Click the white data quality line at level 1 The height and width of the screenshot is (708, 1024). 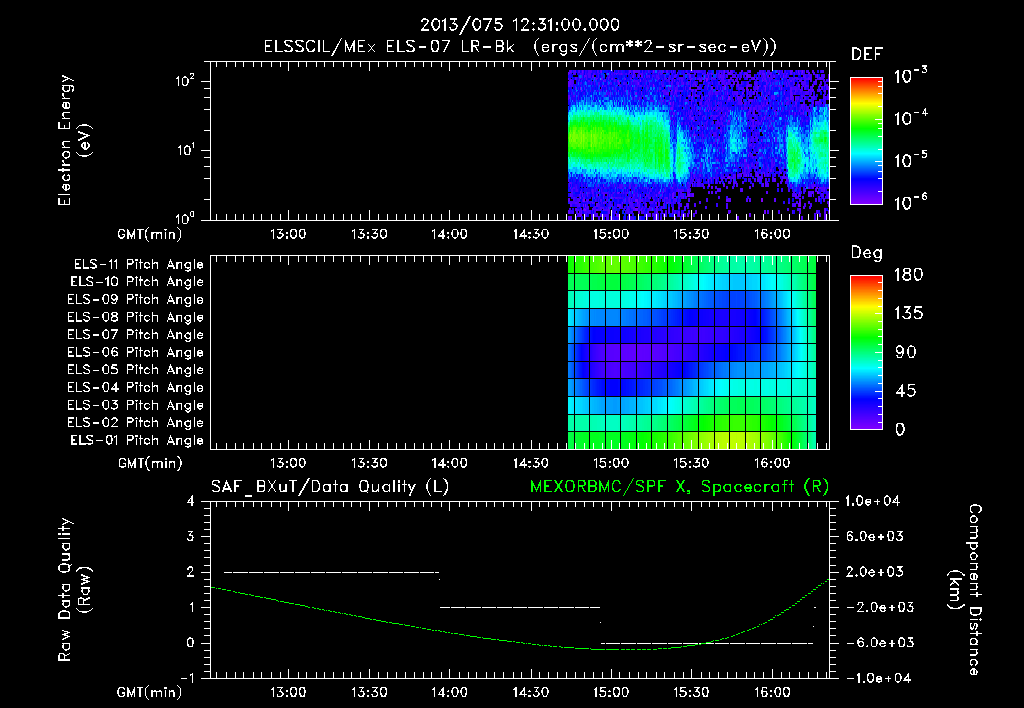520,607
